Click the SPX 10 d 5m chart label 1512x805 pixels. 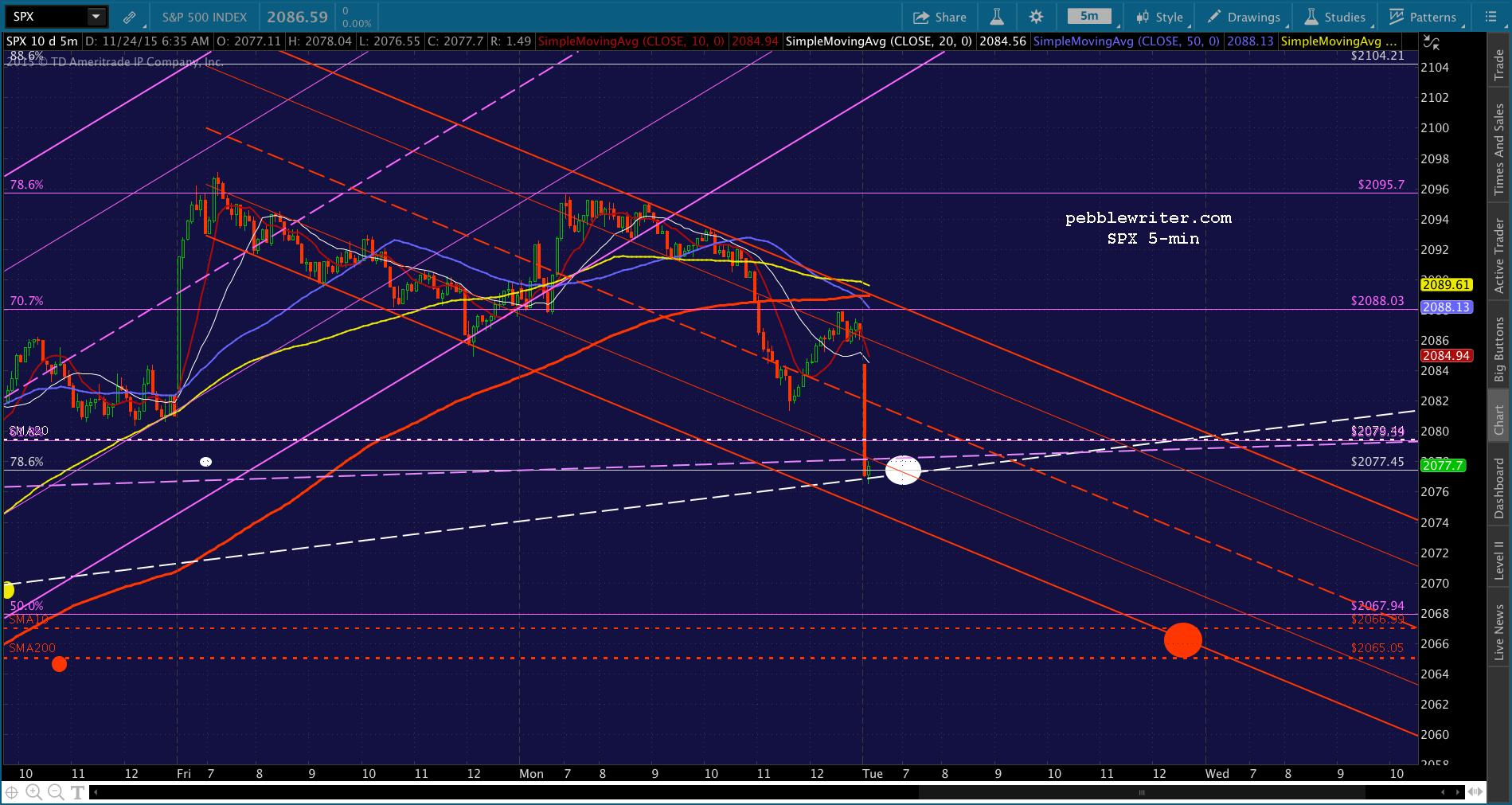(x=42, y=41)
